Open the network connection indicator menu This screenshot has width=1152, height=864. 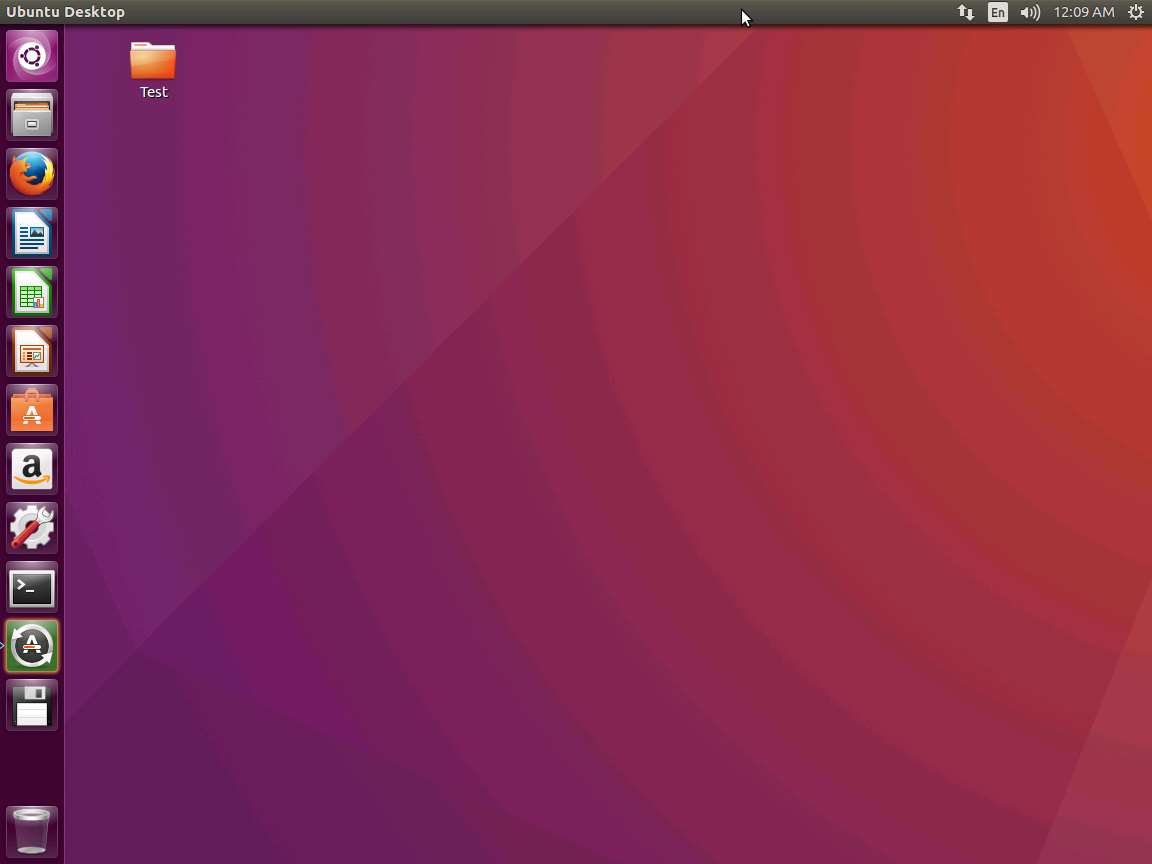coord(965,12)
